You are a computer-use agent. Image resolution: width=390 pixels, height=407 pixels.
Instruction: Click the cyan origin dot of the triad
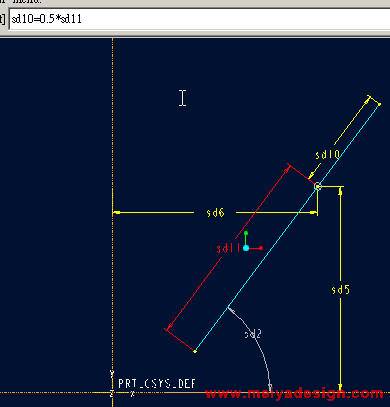pyautogui.click(x=246, y=248)
